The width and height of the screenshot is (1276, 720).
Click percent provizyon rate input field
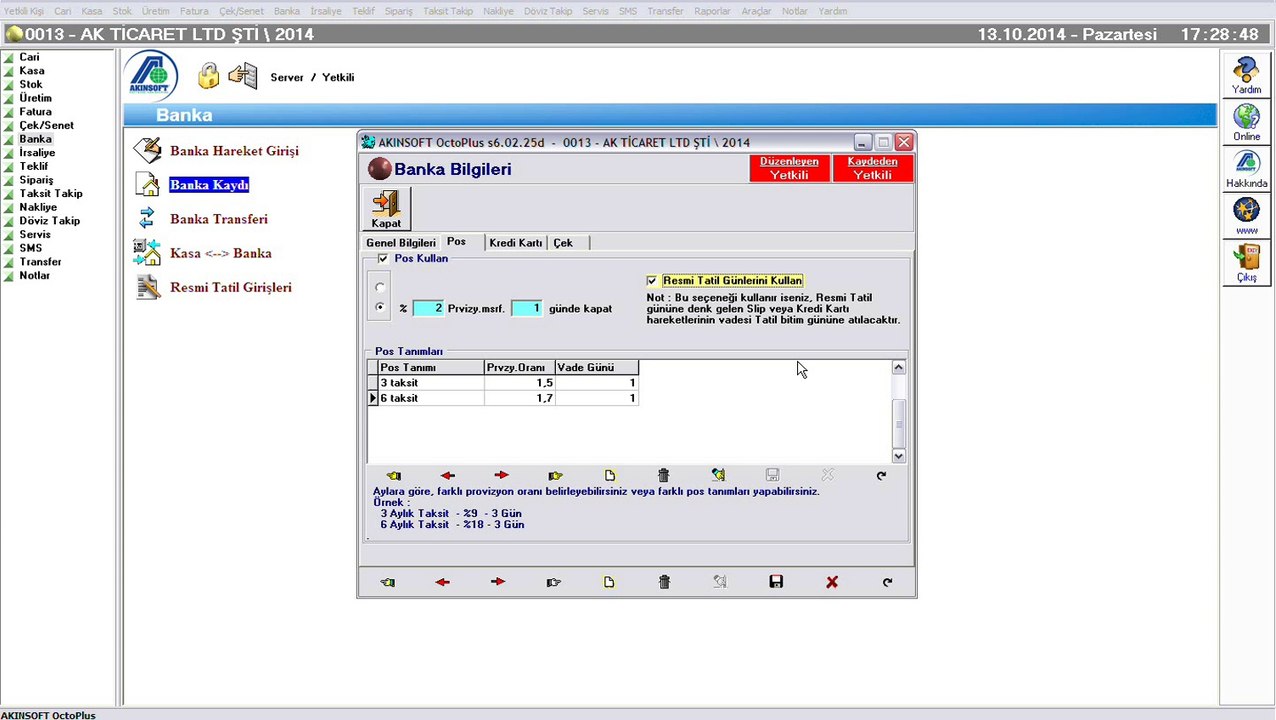(x=428, y=308)
